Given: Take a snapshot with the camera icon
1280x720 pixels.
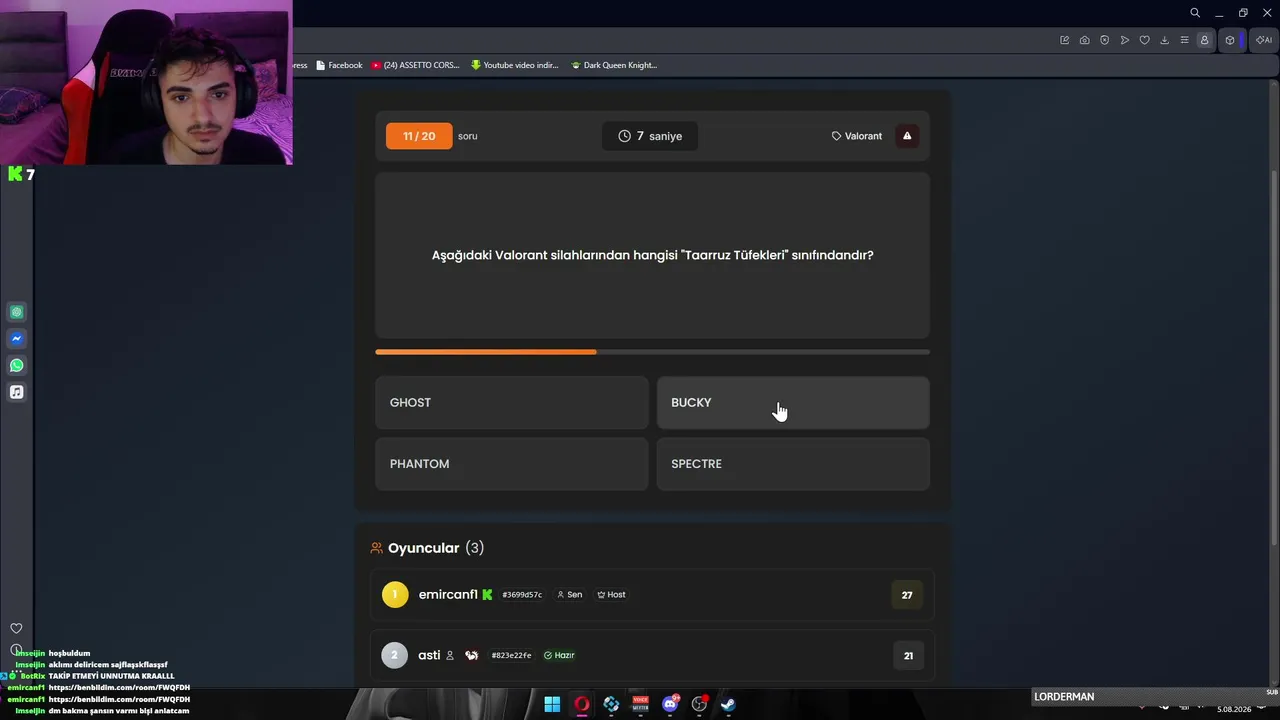Looking at the screenshot, I should click(x=1084, y=40).
